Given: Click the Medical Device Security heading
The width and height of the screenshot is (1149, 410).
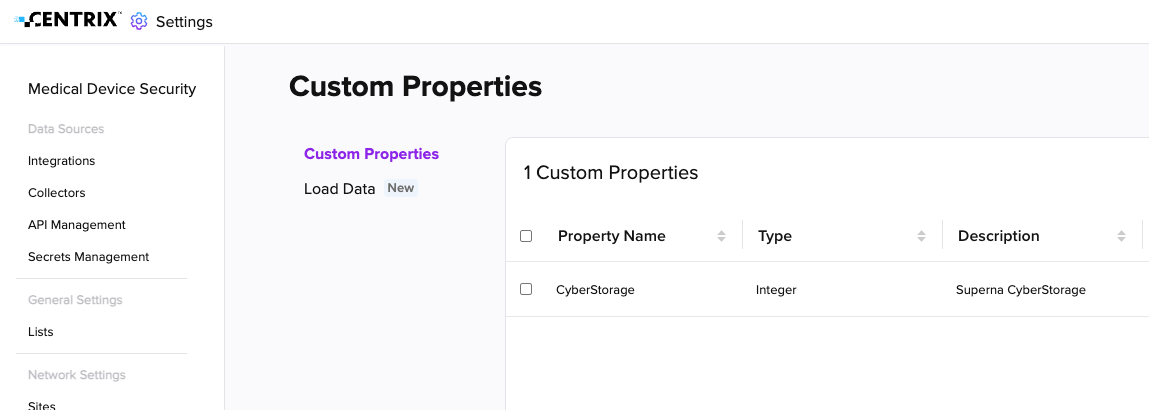Looking at the screenshot, I should [x=112, y=89].
